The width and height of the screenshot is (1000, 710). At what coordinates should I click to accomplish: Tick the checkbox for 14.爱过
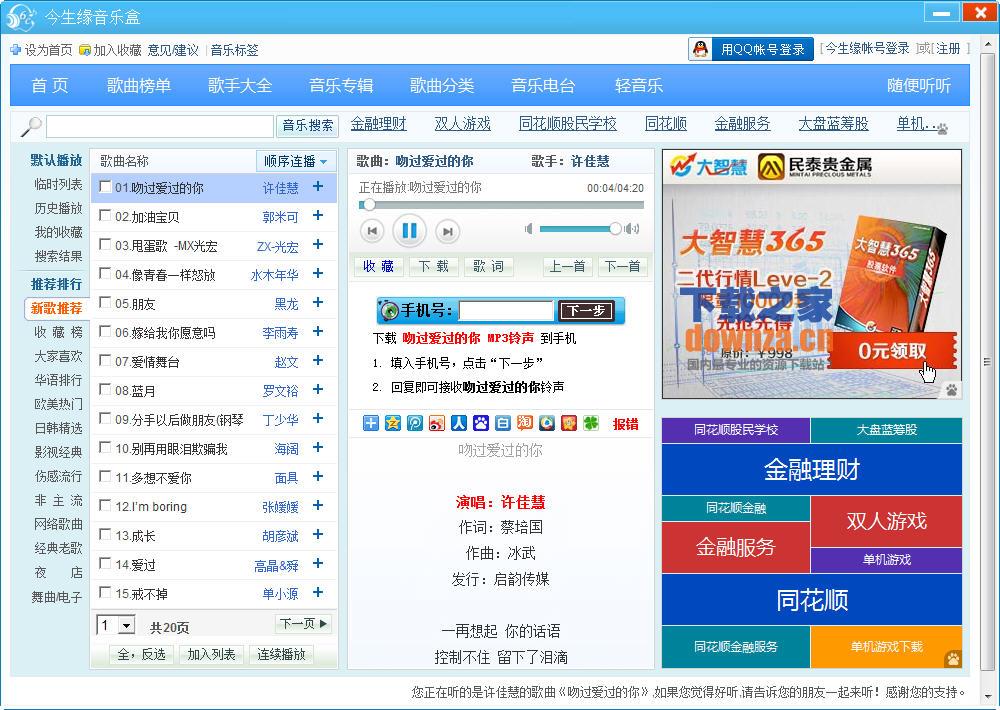pyautogui.click(x=105, y=563)
